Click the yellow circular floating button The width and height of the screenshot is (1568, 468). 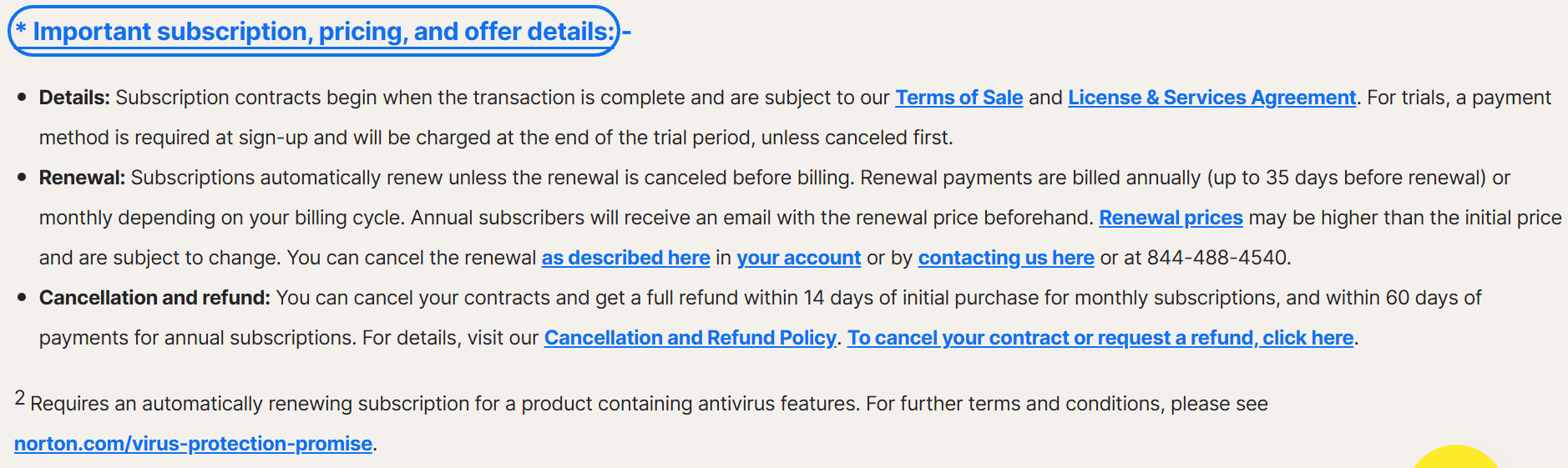(1456, 457)
